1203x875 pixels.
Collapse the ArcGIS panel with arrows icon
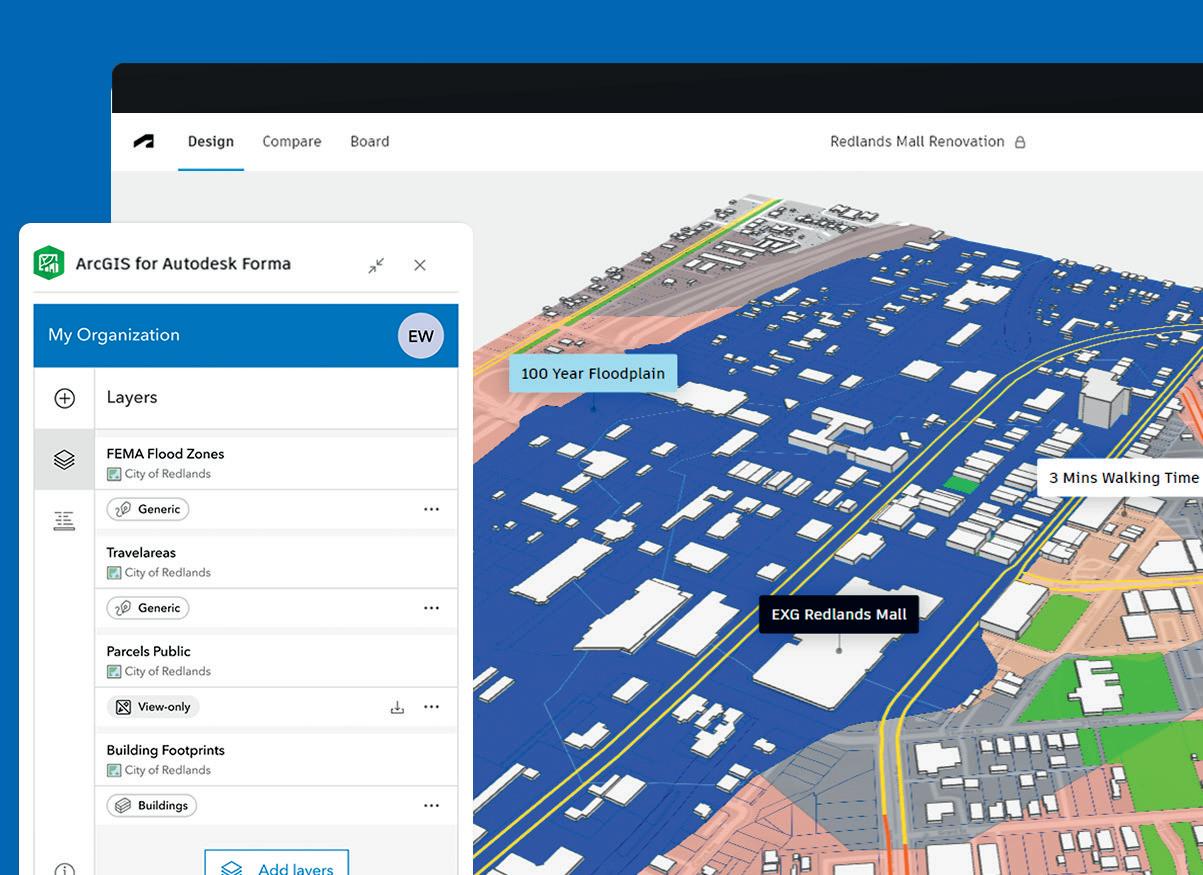(376, 265)
